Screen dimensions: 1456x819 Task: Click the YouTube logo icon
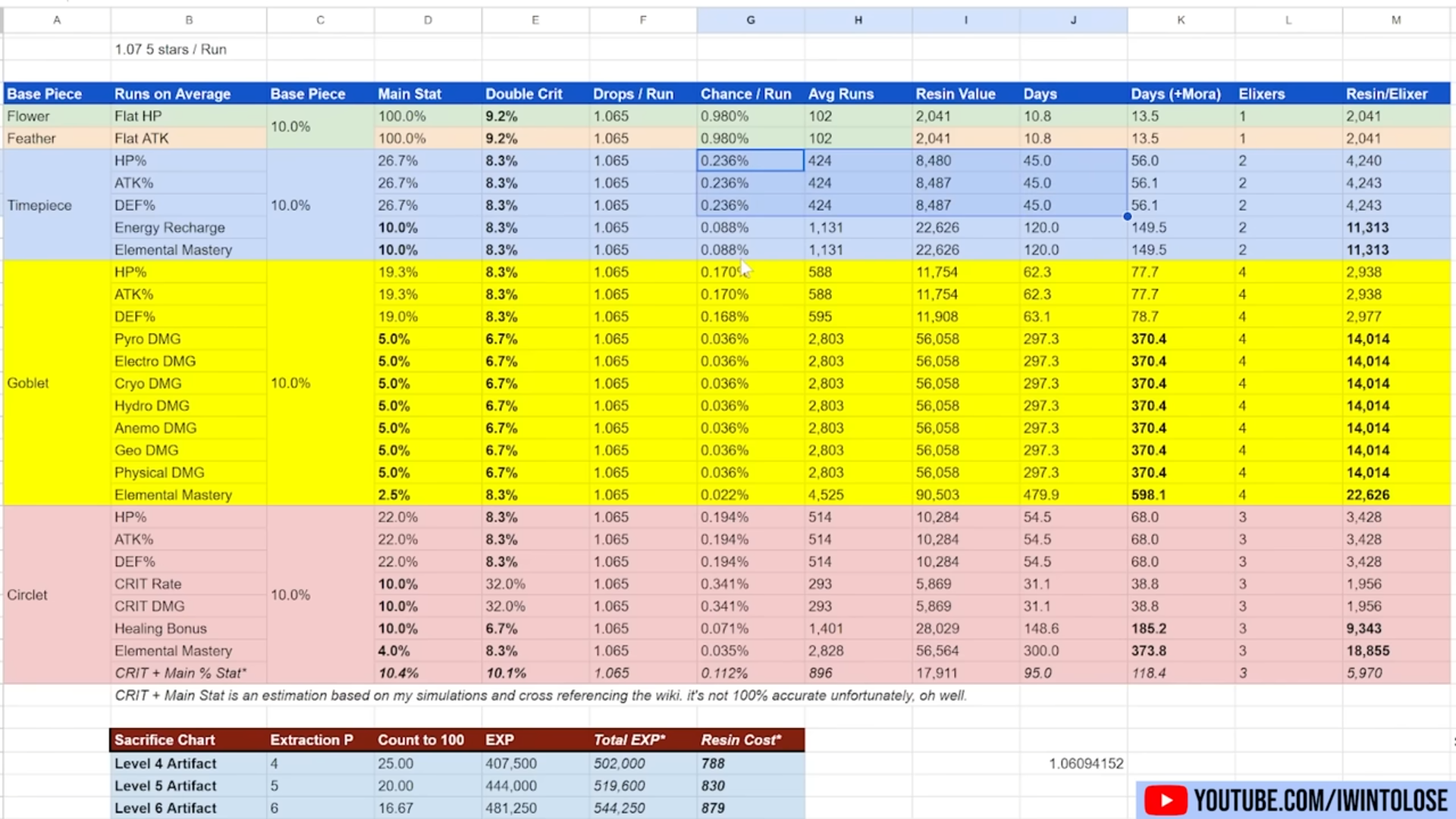[1166, 801]
